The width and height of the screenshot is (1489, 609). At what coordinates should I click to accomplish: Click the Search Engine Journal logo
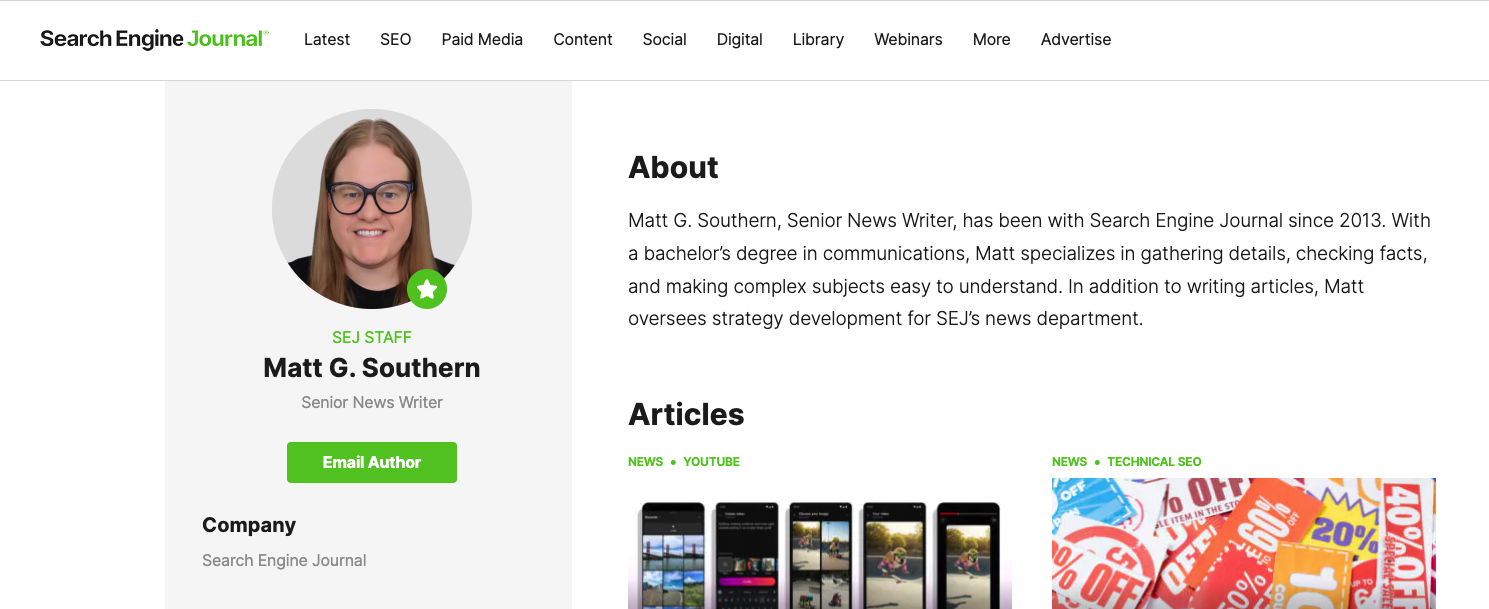pyautogui.click(x=154, y=39)
